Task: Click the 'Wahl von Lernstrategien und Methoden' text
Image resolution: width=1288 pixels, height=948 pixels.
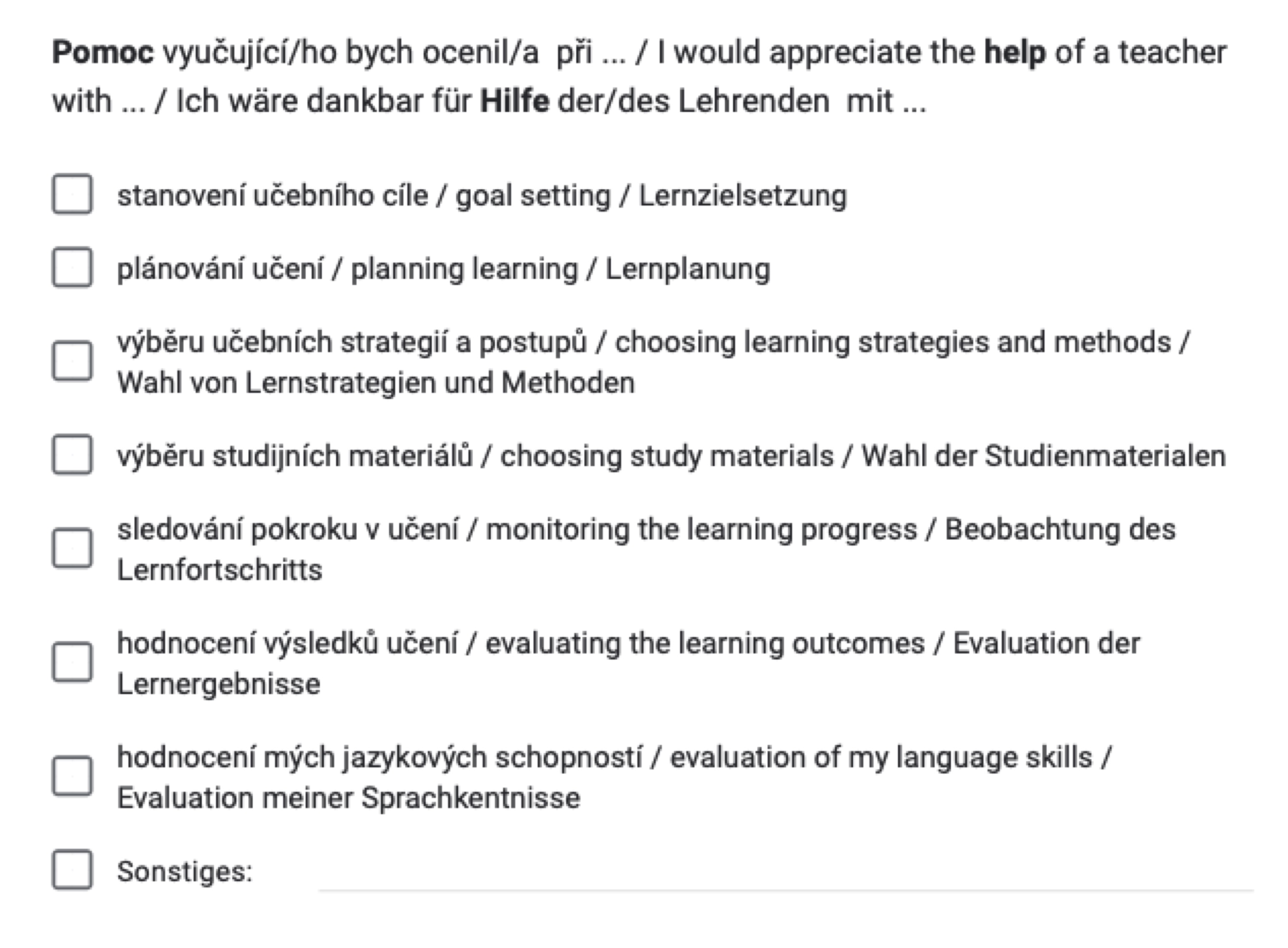Action: coord(376,383)
